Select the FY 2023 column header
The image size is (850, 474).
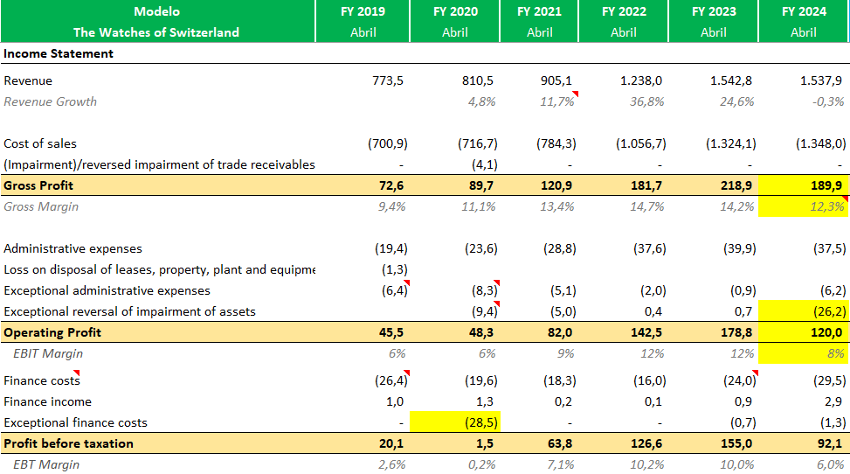714,11
